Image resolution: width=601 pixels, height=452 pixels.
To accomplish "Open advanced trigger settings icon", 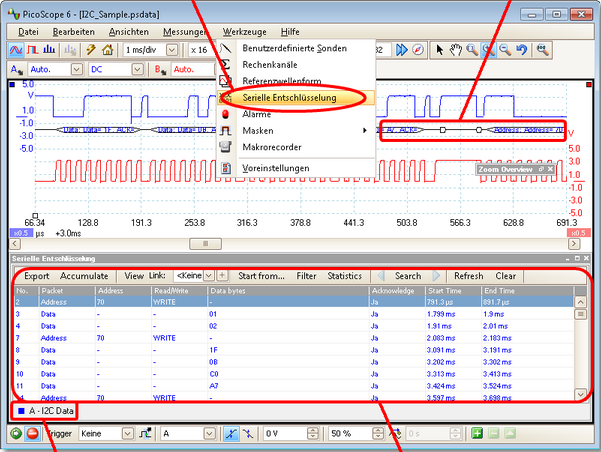I will coord(145,434).
